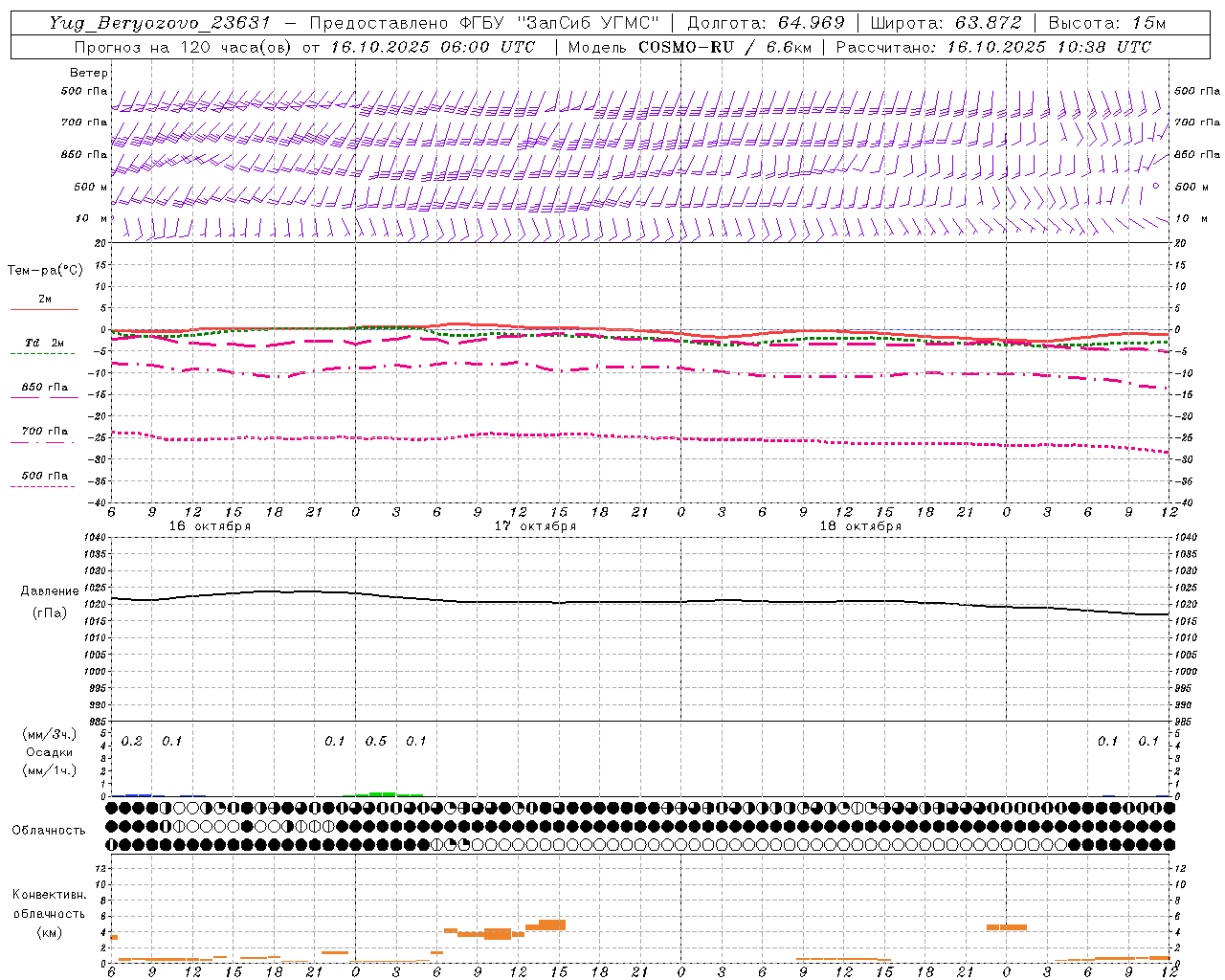Click the Долгота: 64.969 header value

(766, 23)
